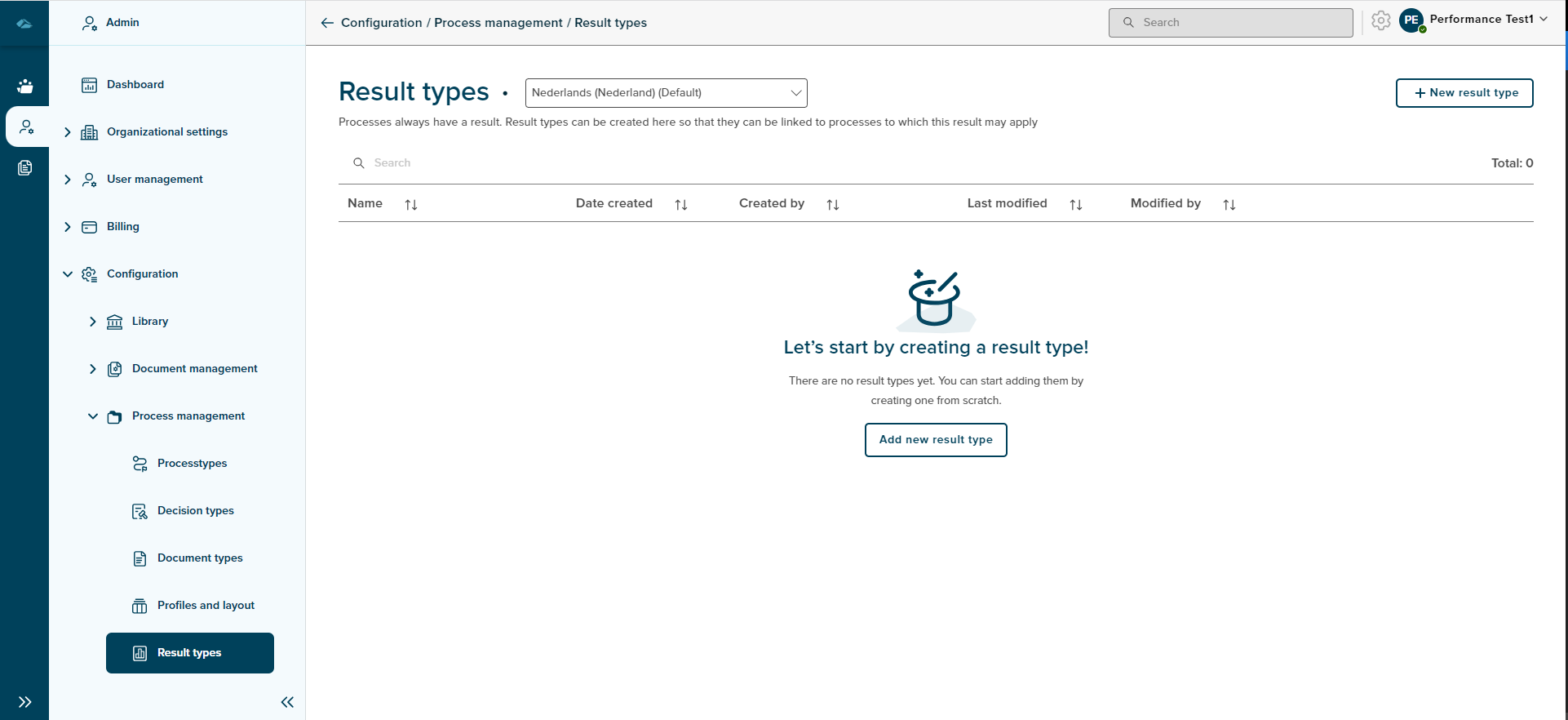Expand the Library tree node
The image size is (1568, 720).
coord(93,322)
